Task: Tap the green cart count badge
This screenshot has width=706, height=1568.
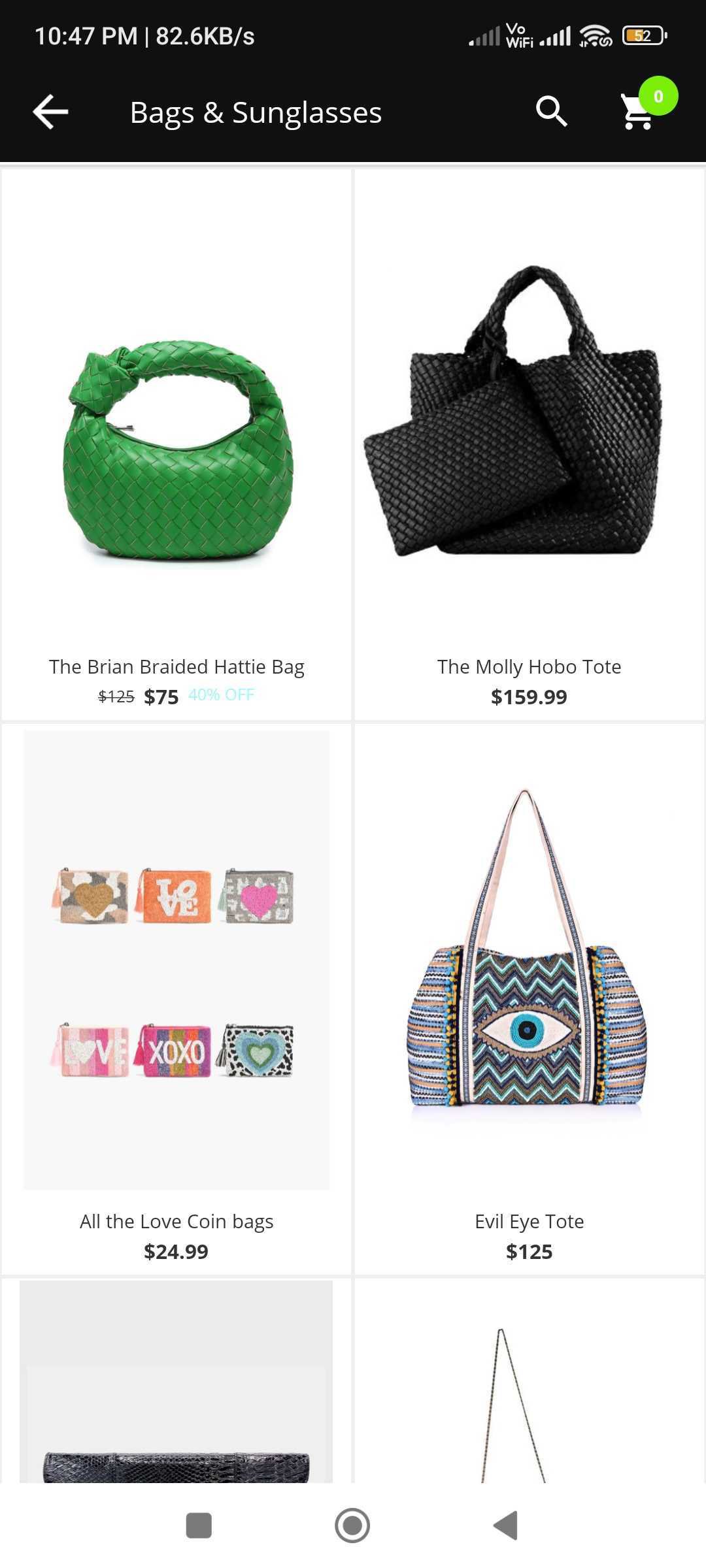Action: pos(658,96)
